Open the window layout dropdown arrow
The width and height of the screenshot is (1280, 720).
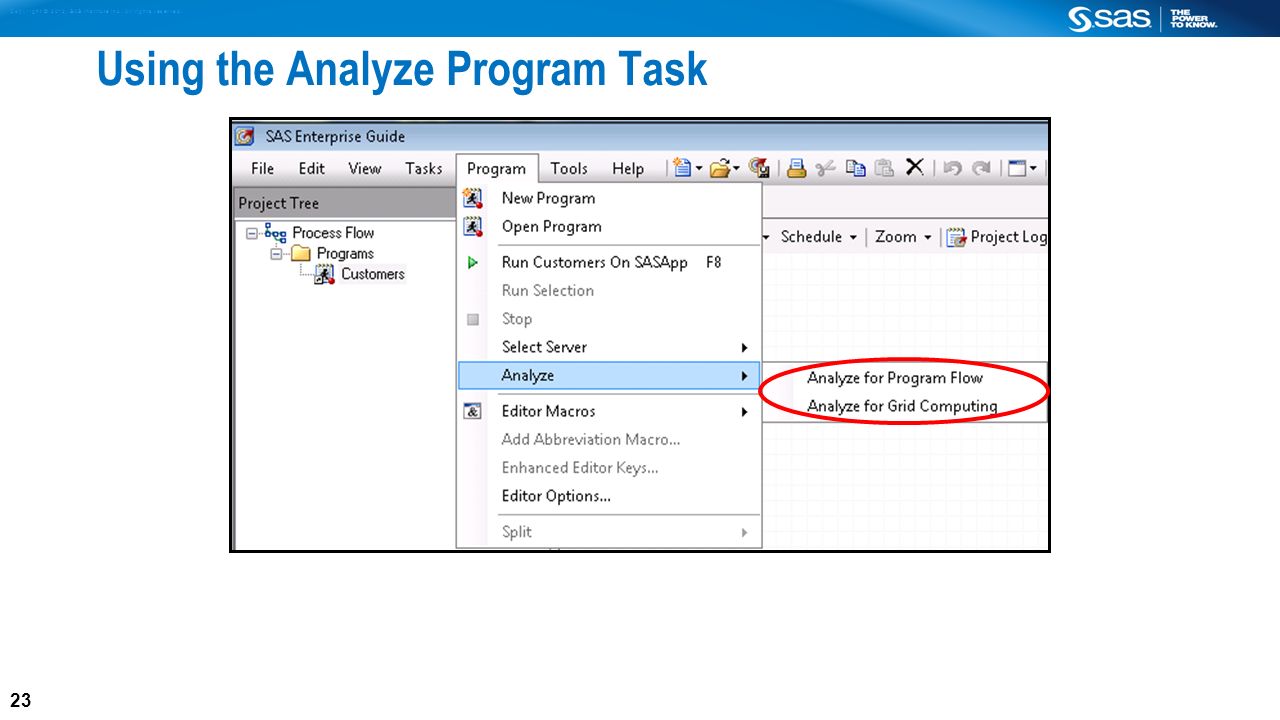click(x=1034, y=169)
